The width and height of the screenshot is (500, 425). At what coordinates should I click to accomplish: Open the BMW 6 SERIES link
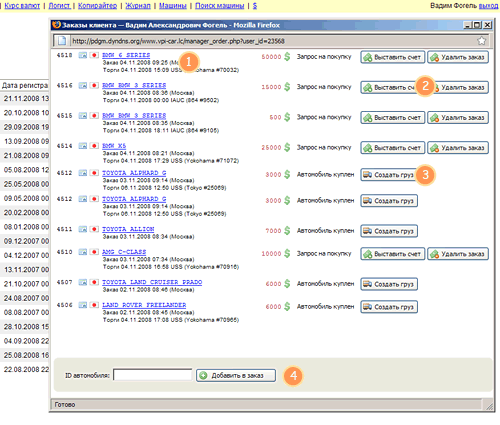(x=126, y=55)
